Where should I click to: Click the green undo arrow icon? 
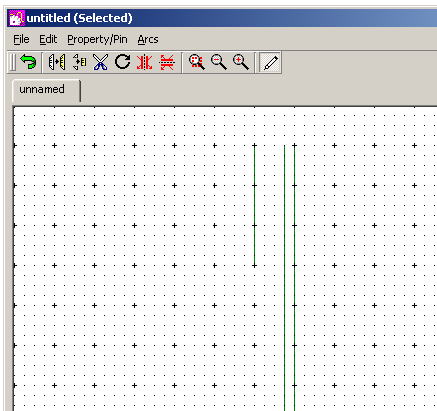[28, 62]
